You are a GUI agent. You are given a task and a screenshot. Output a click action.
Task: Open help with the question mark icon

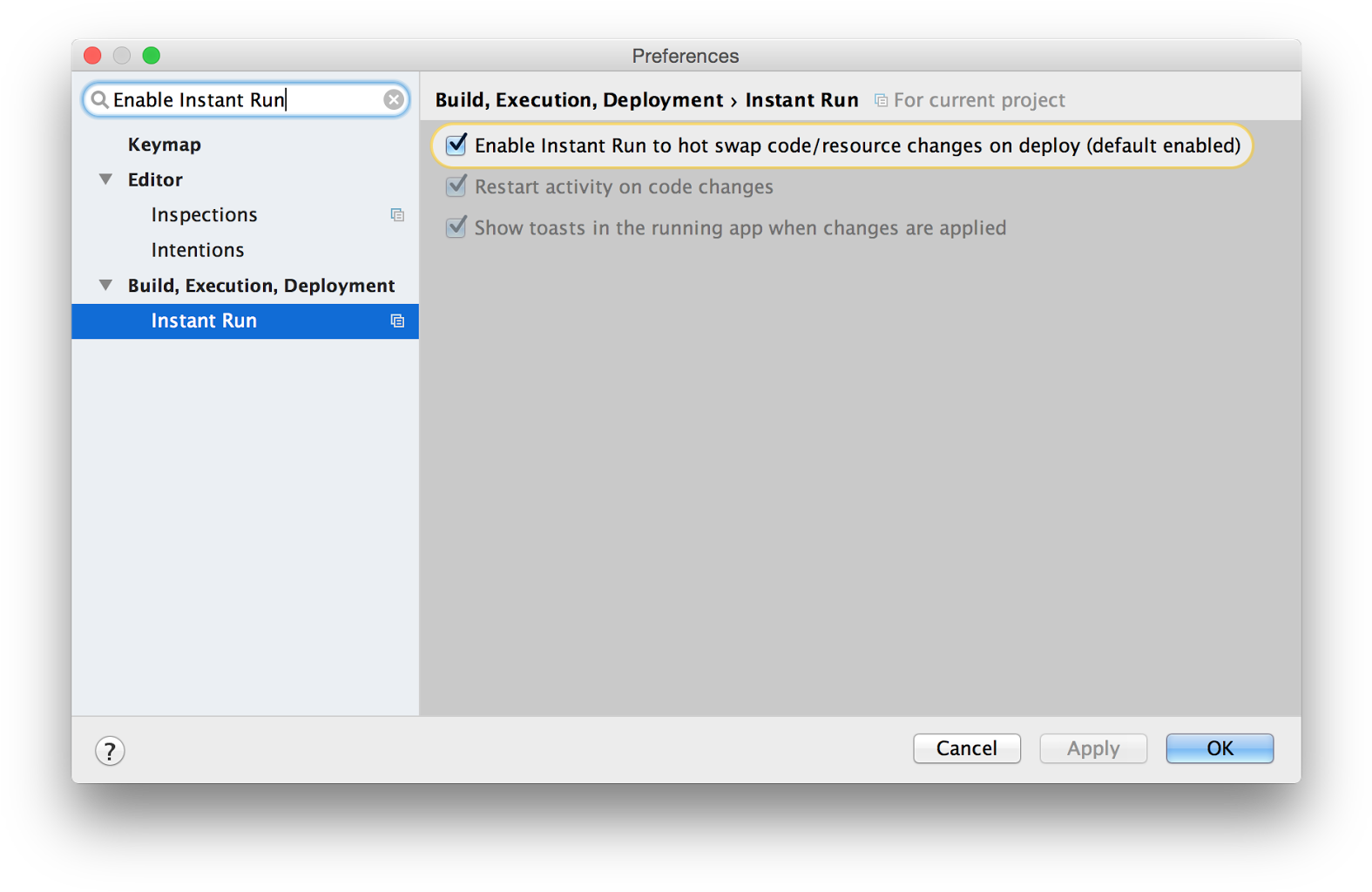pyautogui.click(x=110, y=750)
